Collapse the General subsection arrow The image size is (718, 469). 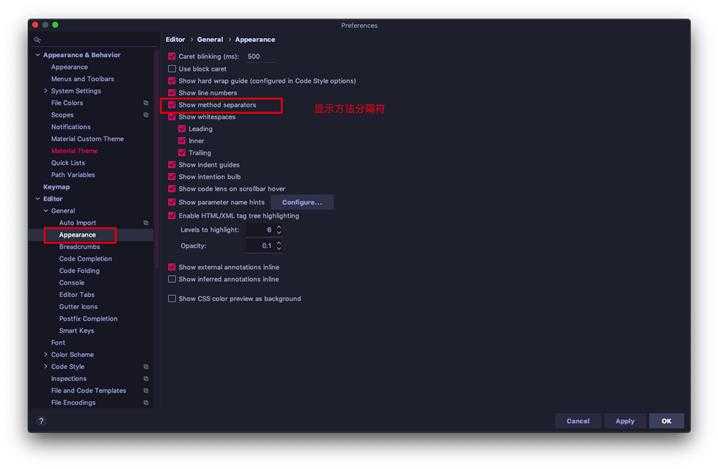pos(46,211)
